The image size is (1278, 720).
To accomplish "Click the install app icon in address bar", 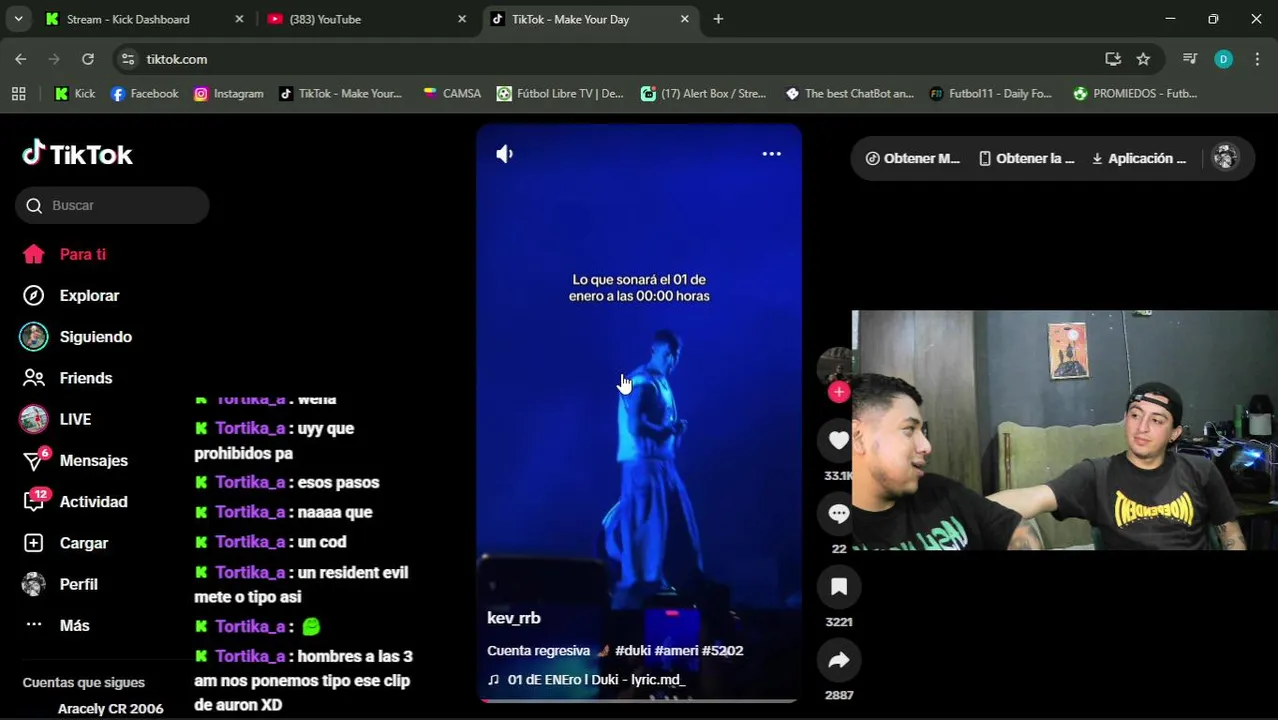I will [1113, 59].
